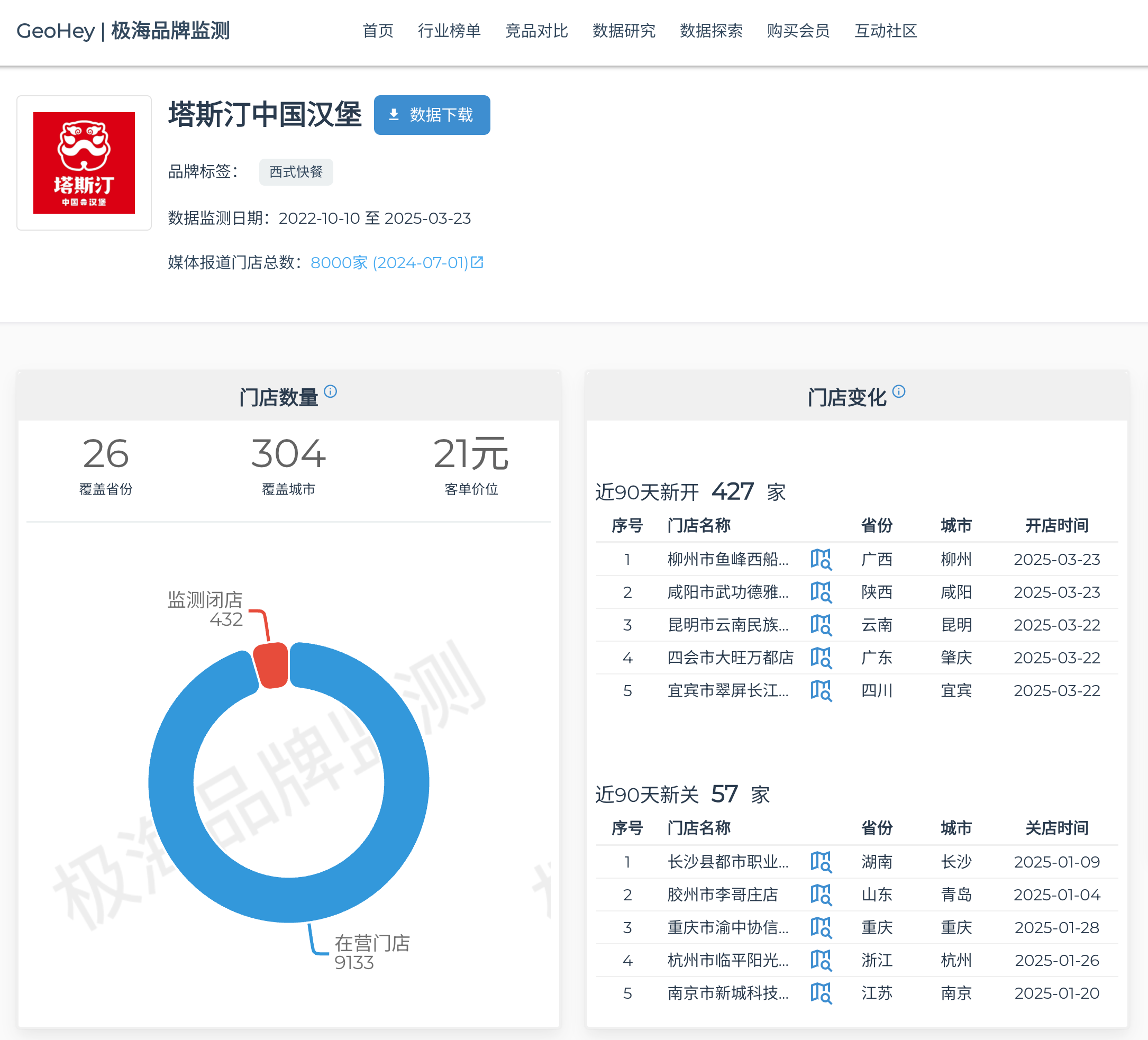Click map icon for 昆明市云南民族 store

click(x=821, y=625)
